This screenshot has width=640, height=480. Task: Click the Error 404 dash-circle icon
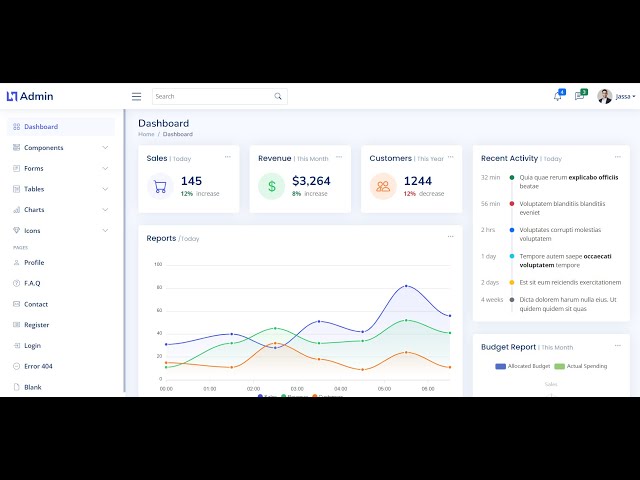pos(16,367)
